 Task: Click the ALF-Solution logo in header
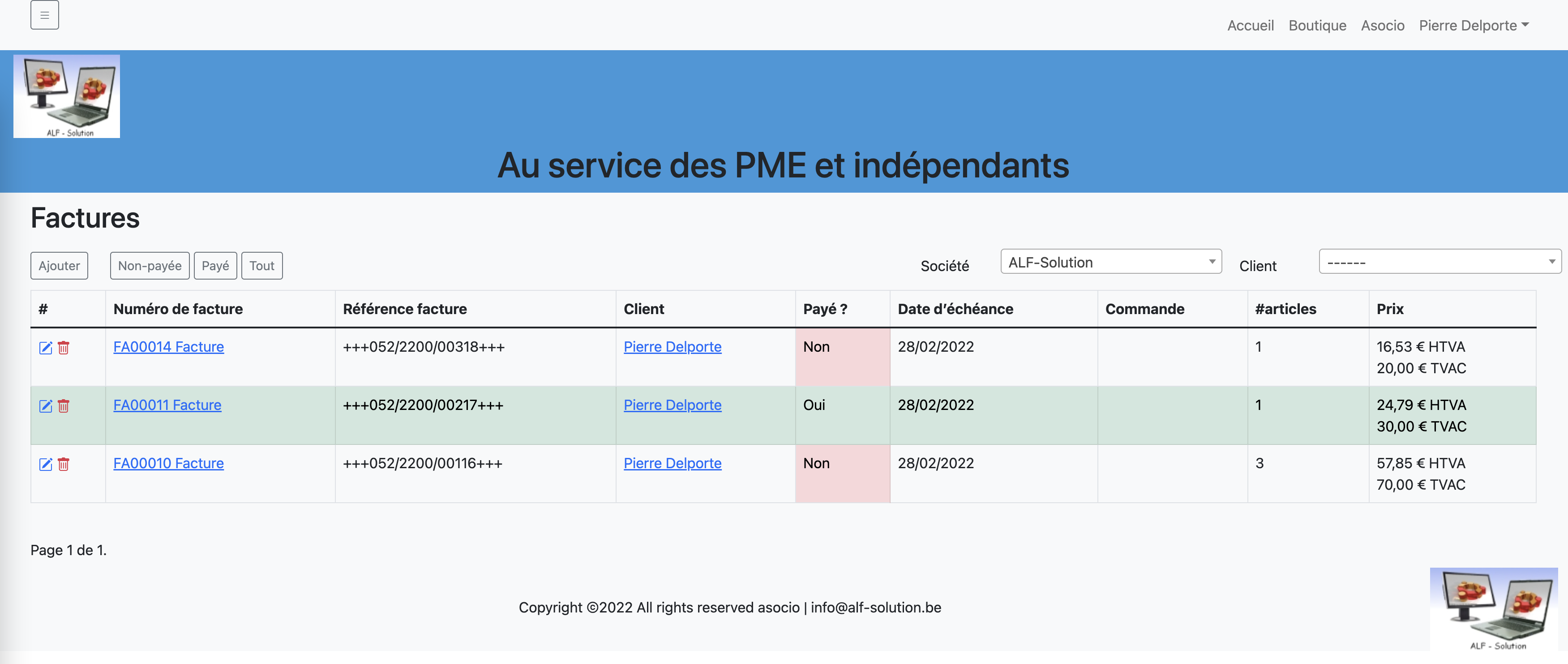66,96
